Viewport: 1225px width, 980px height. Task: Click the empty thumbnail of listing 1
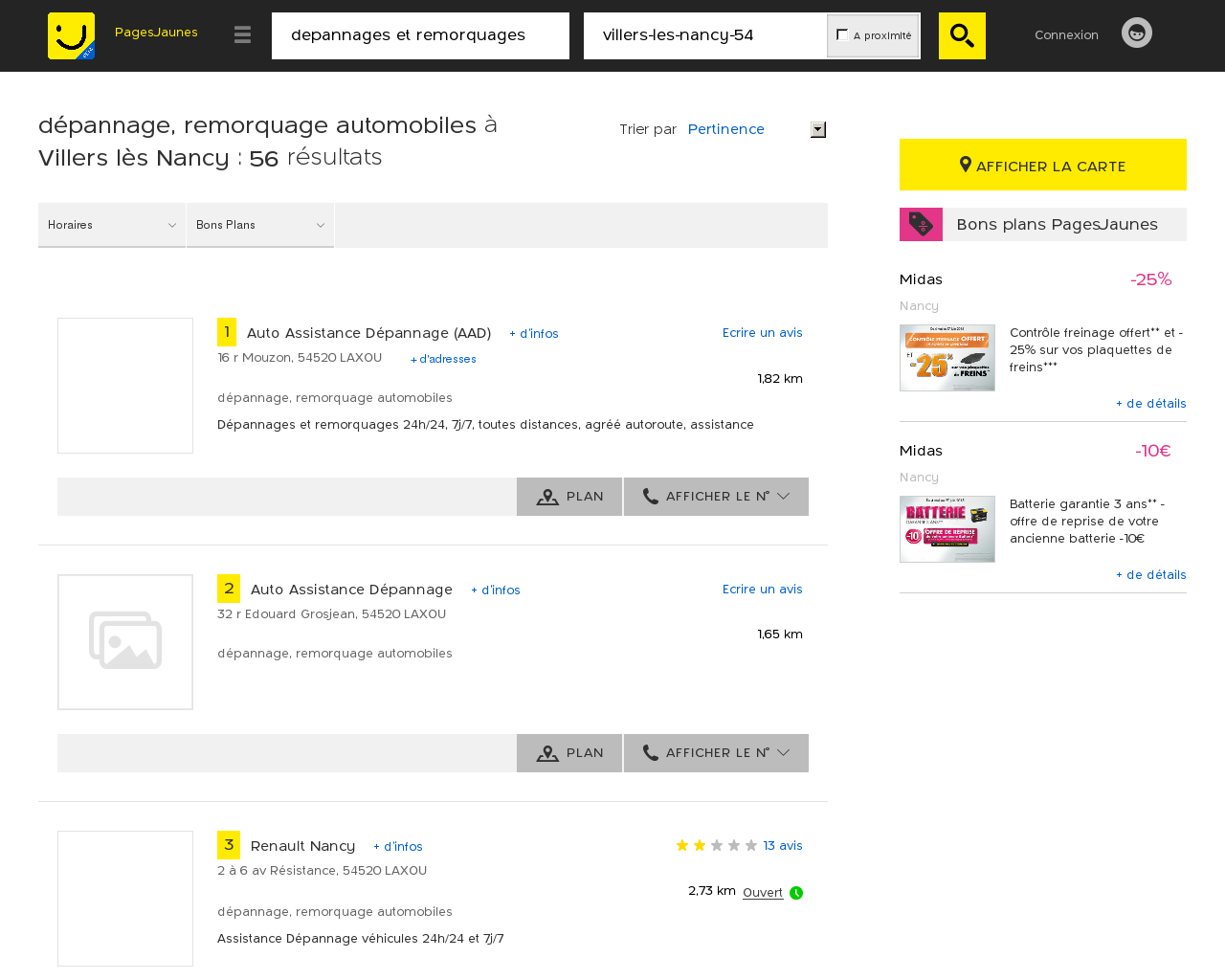pyautogui.click(x=125, y=386)
